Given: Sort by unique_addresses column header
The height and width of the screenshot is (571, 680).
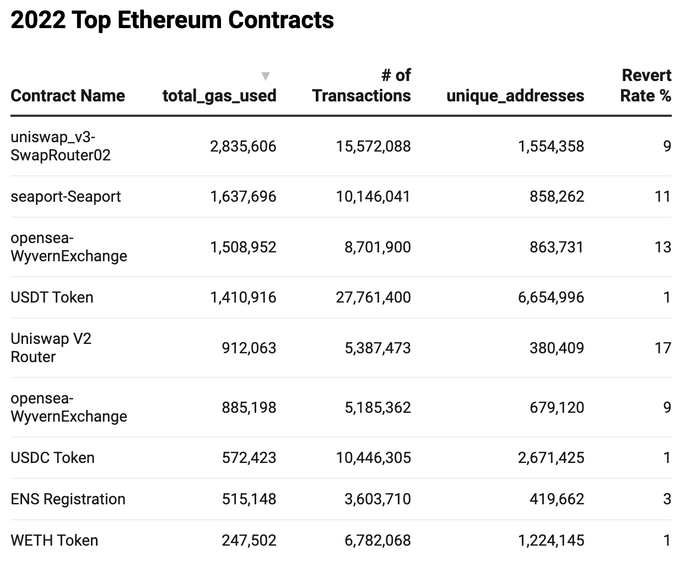Looking at the screenshot, I should [x=515, y=96].
